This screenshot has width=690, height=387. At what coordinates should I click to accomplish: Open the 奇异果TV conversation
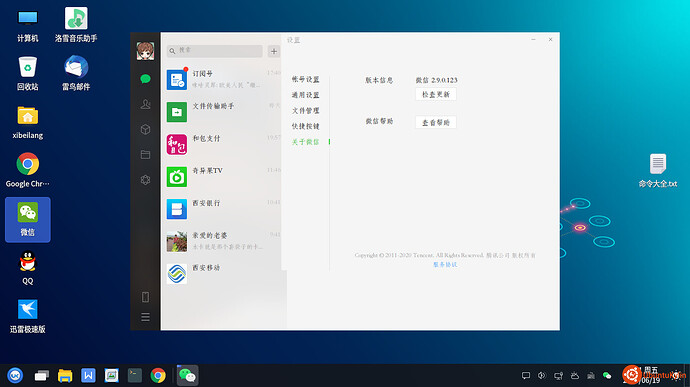[x=224, y=177]
